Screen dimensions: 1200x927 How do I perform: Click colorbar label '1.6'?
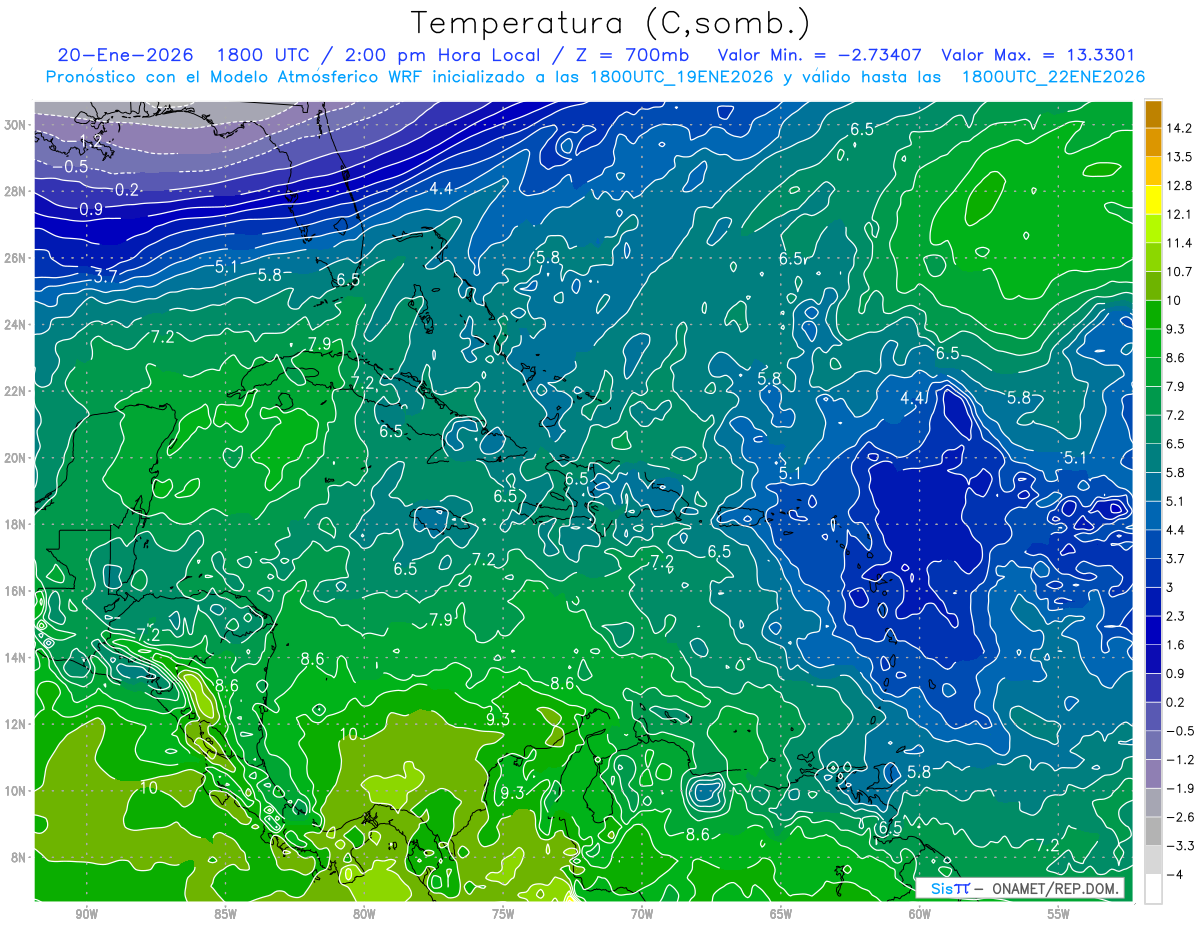pos(1177,645)
